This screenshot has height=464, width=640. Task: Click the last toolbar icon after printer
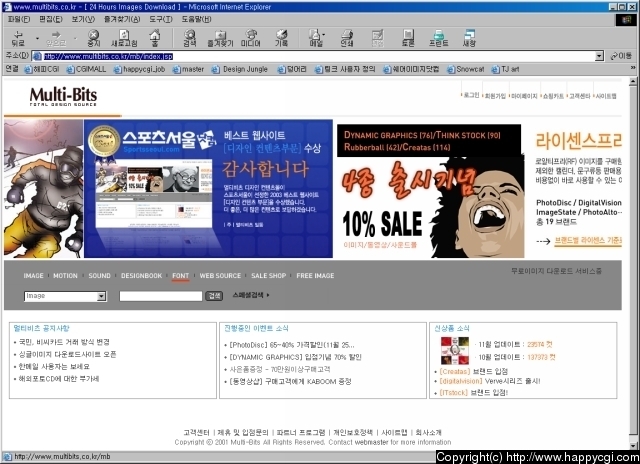point(469,38)
